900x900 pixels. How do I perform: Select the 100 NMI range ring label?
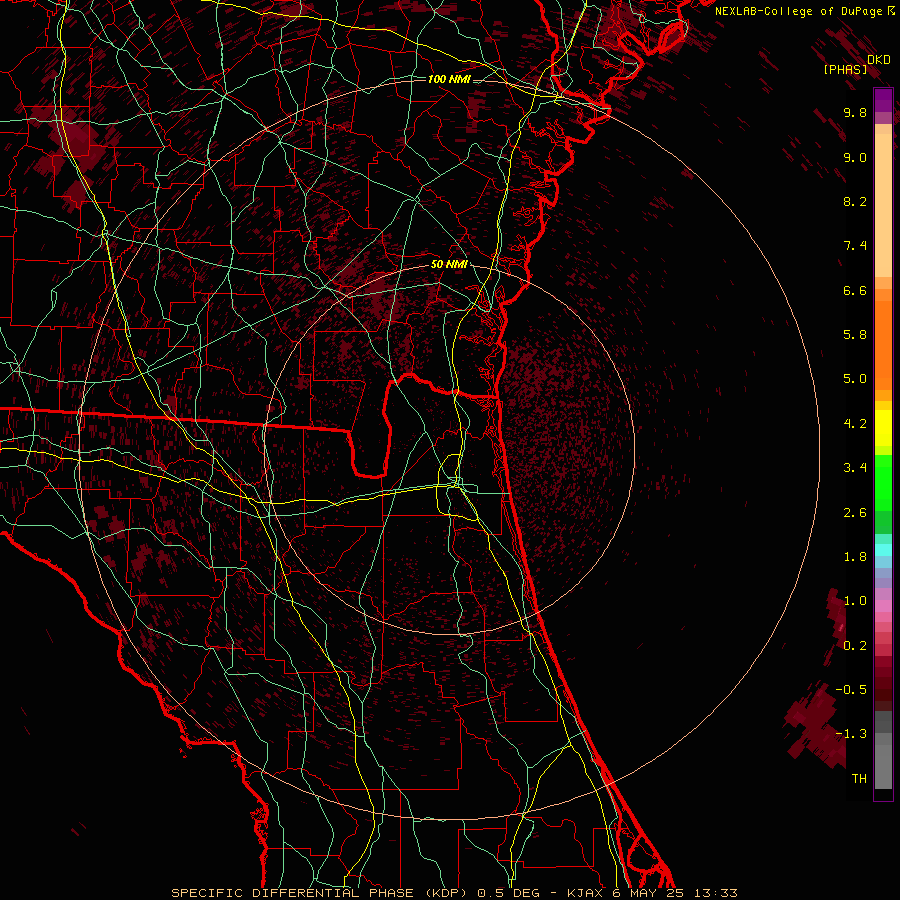[449, 79]
